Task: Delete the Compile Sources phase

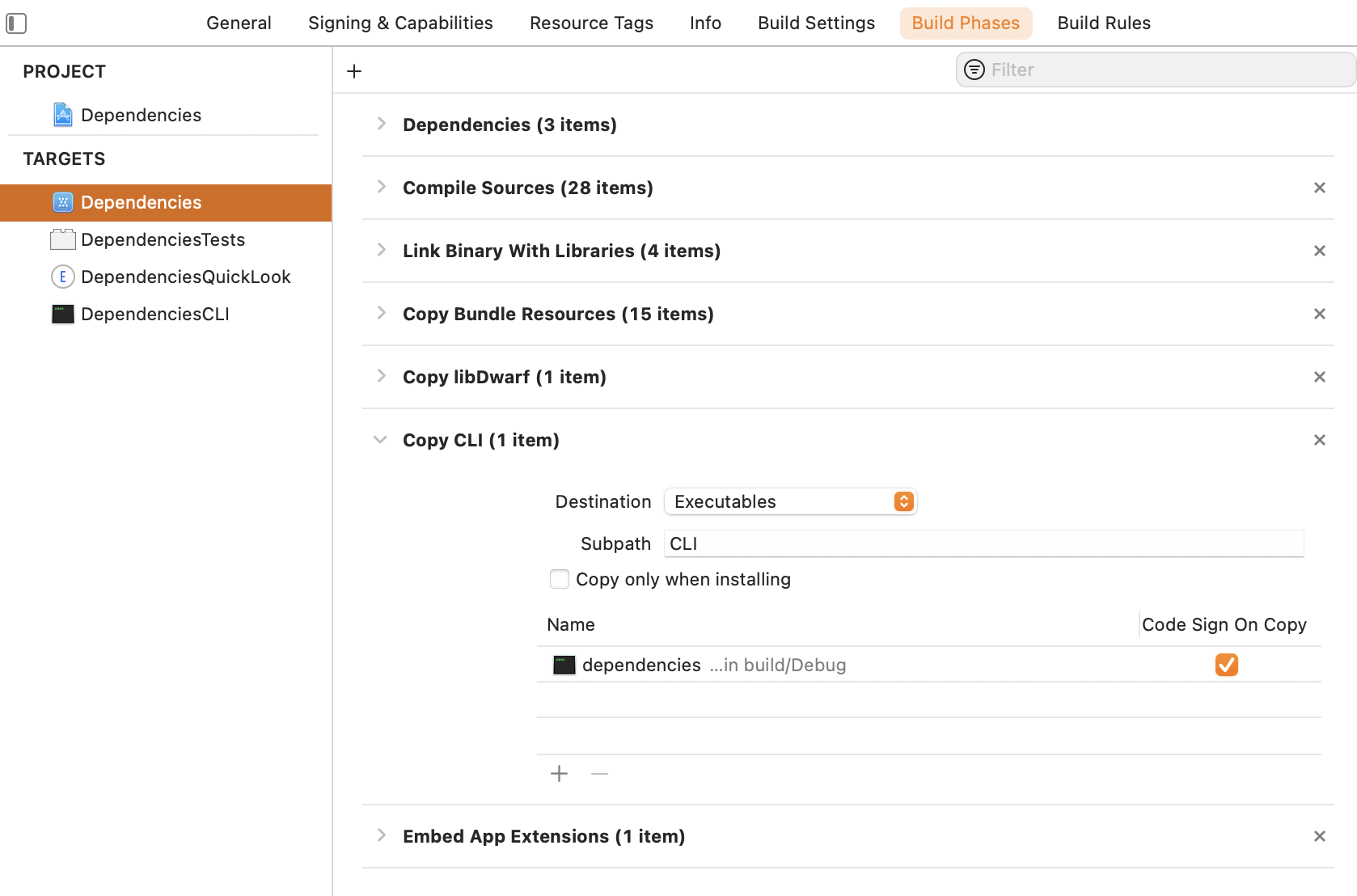Action: [x=1319, y=188]
